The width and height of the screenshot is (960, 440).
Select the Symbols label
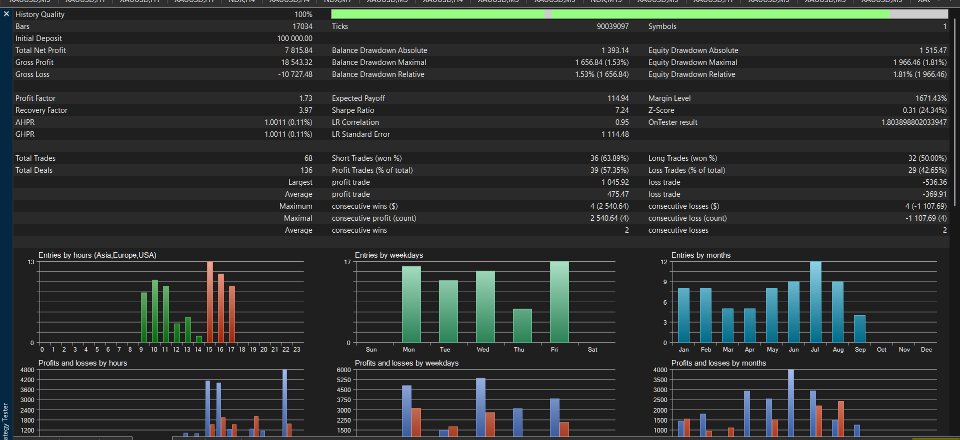pos(662,26)
